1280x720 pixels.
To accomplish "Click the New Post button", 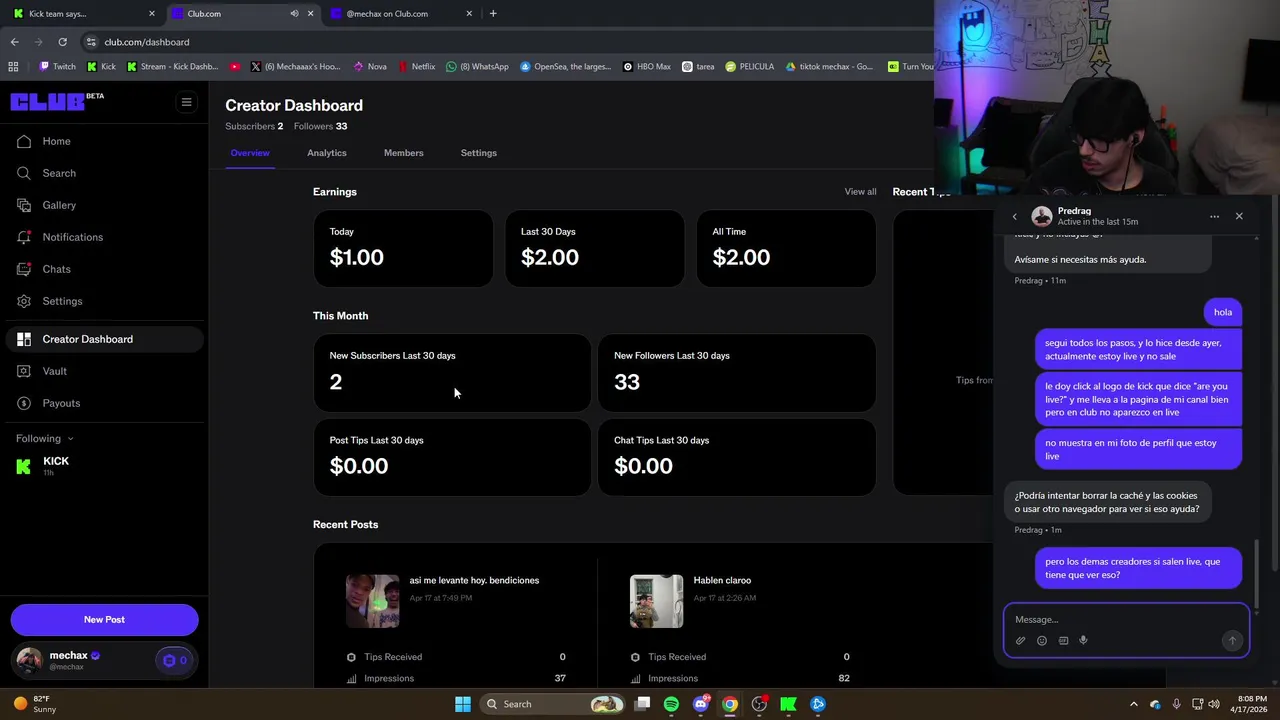I will click(x=104, y=620).
